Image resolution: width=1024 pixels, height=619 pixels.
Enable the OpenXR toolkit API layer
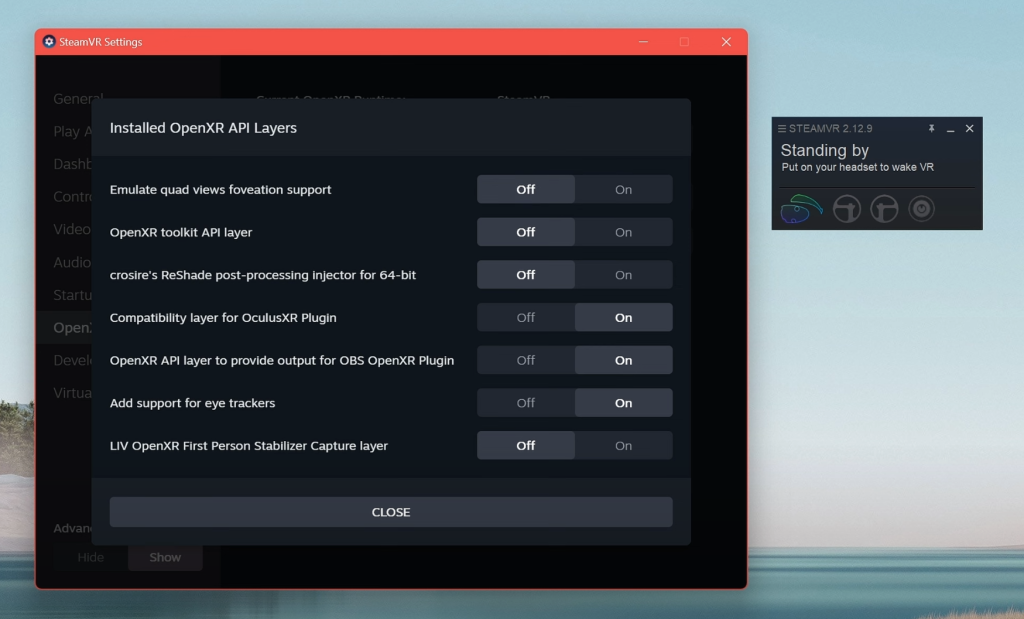tap(623, 232)
